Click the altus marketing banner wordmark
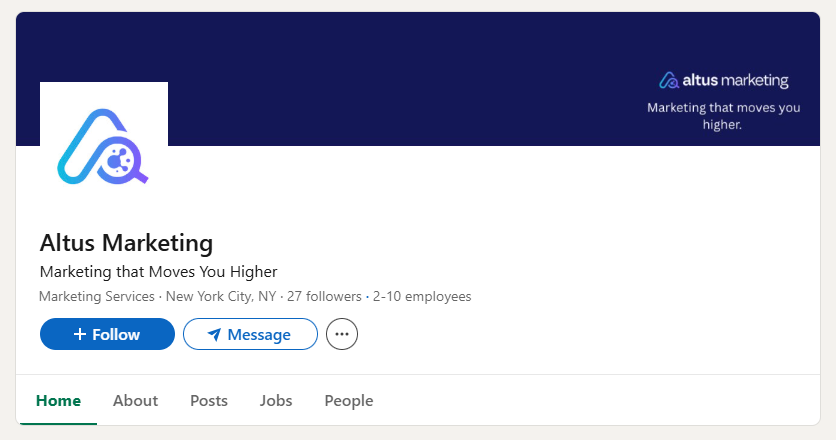The height and width of the screenshot is (440, 836). tap(735, 80)
